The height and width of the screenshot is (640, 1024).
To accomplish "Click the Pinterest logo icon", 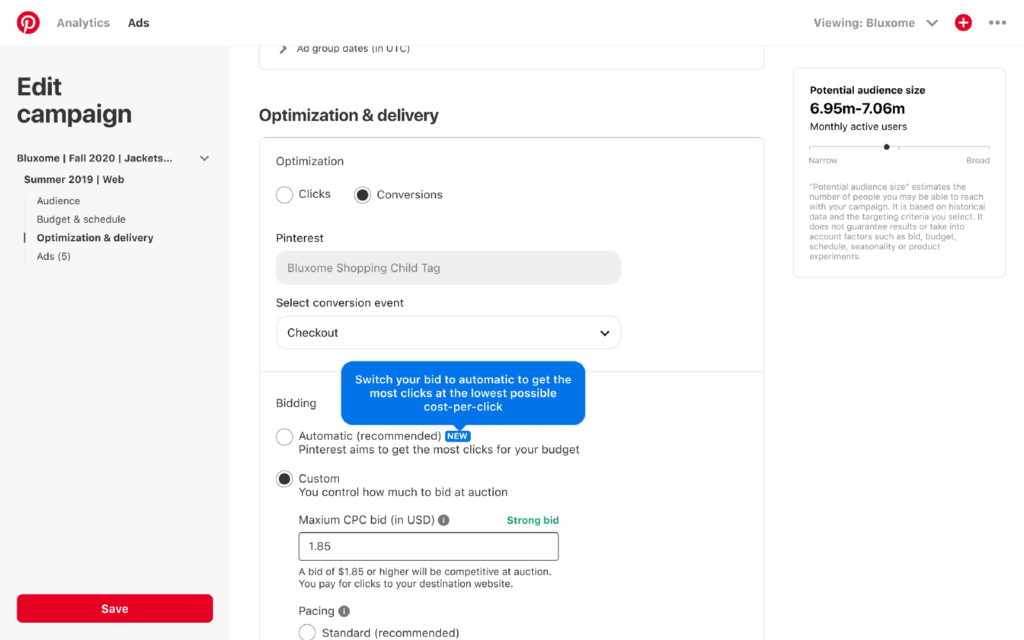I will coord(27,22).
